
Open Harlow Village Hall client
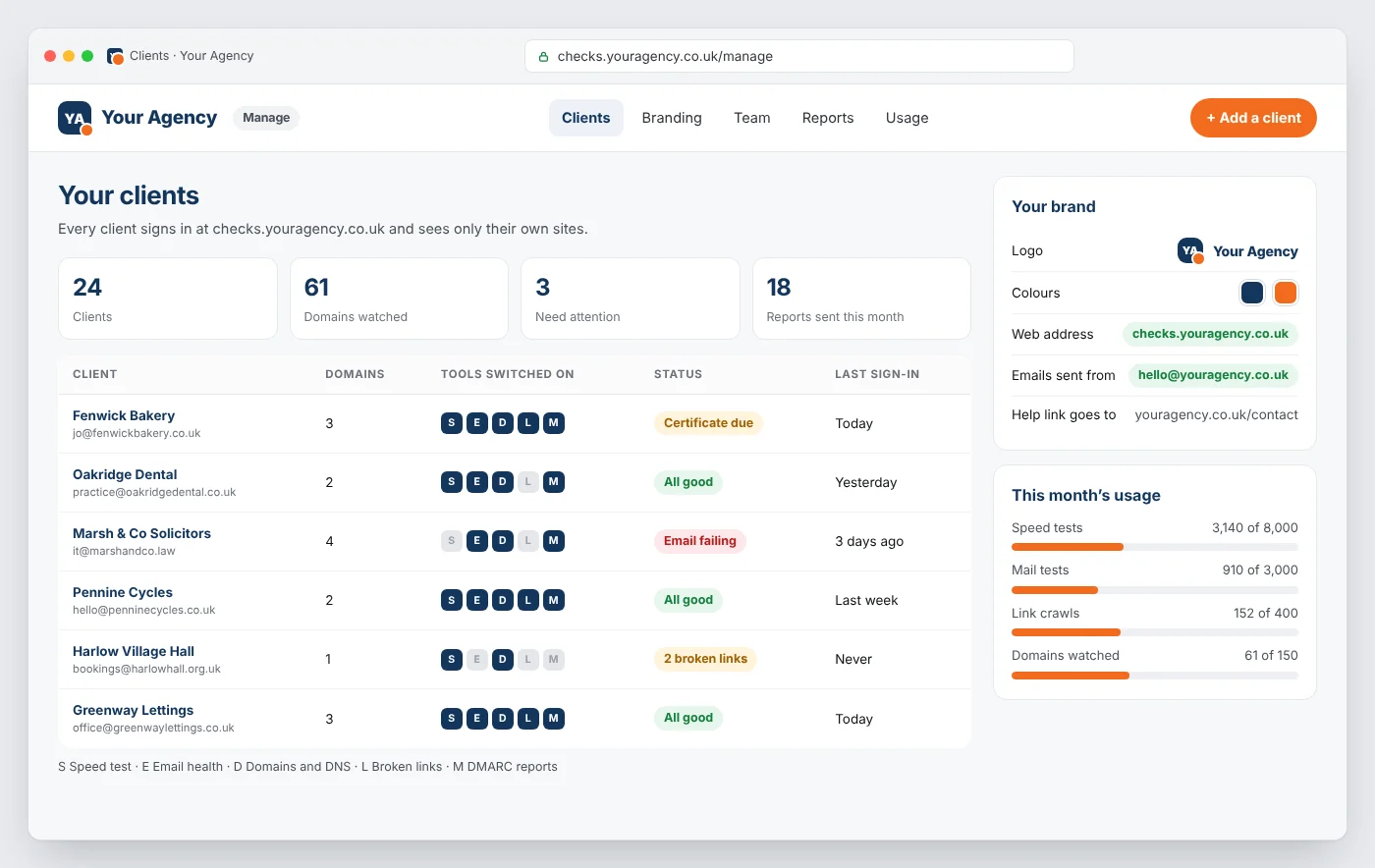tap(134, 651)
